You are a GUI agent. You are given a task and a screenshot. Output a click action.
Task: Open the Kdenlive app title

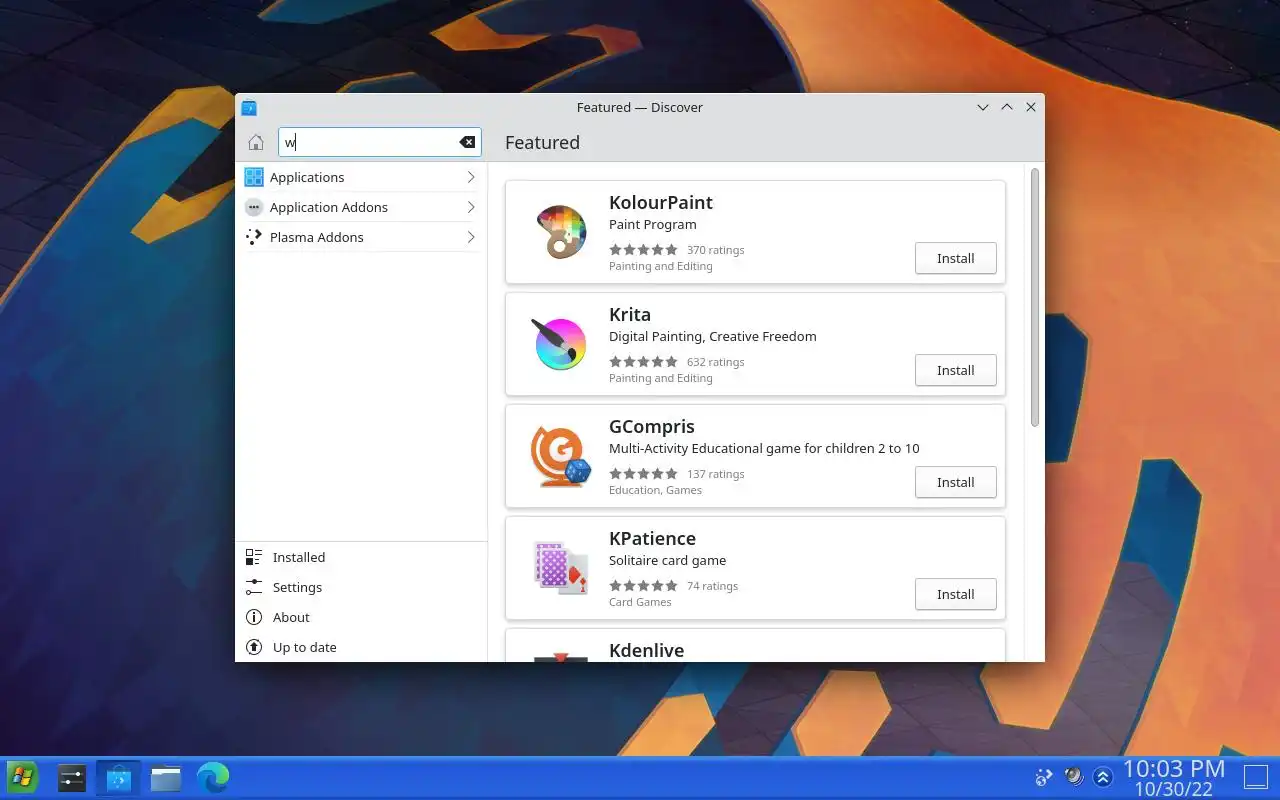pyautogui.click(x=646, y=650)
